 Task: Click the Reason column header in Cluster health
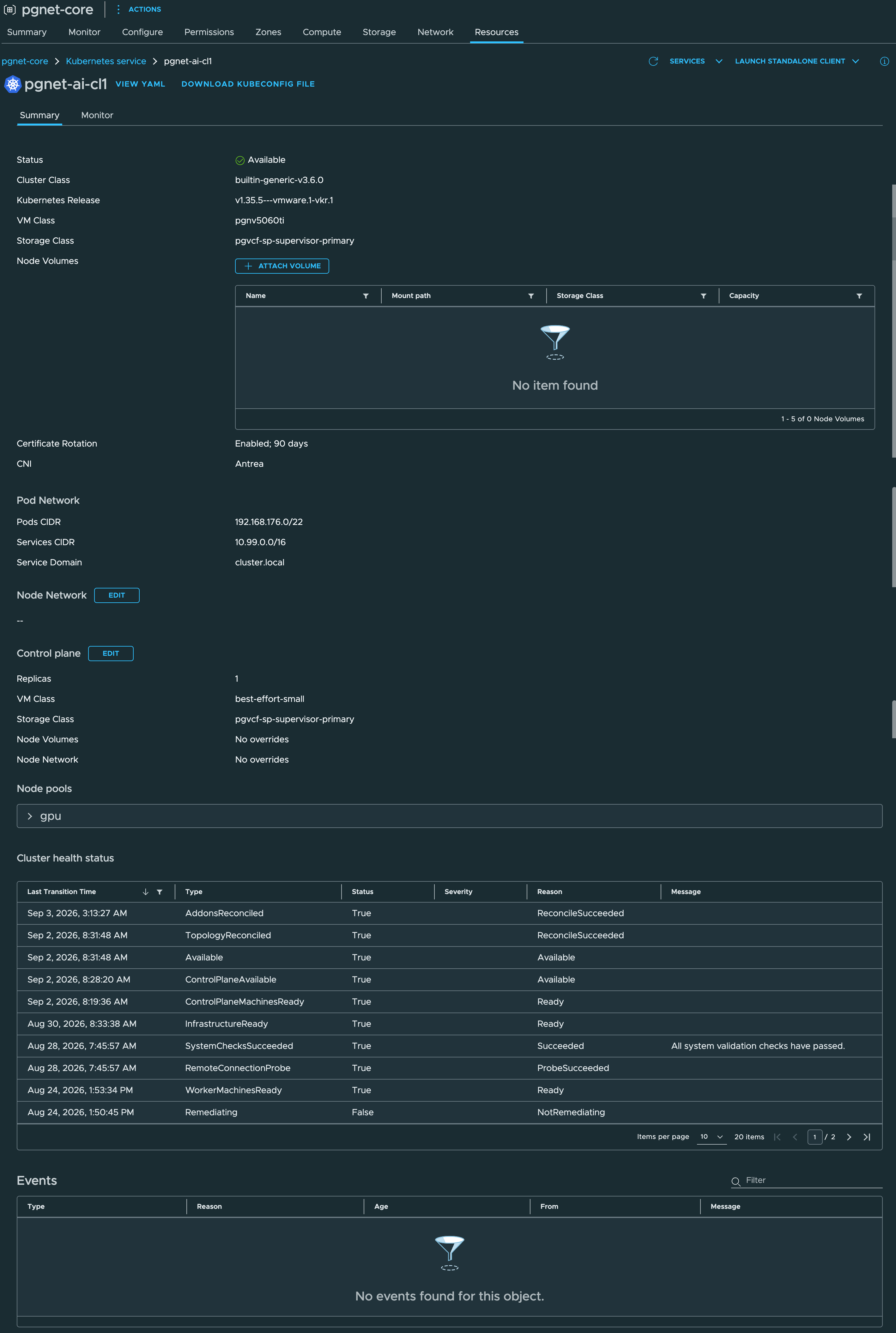pos(550,892)
